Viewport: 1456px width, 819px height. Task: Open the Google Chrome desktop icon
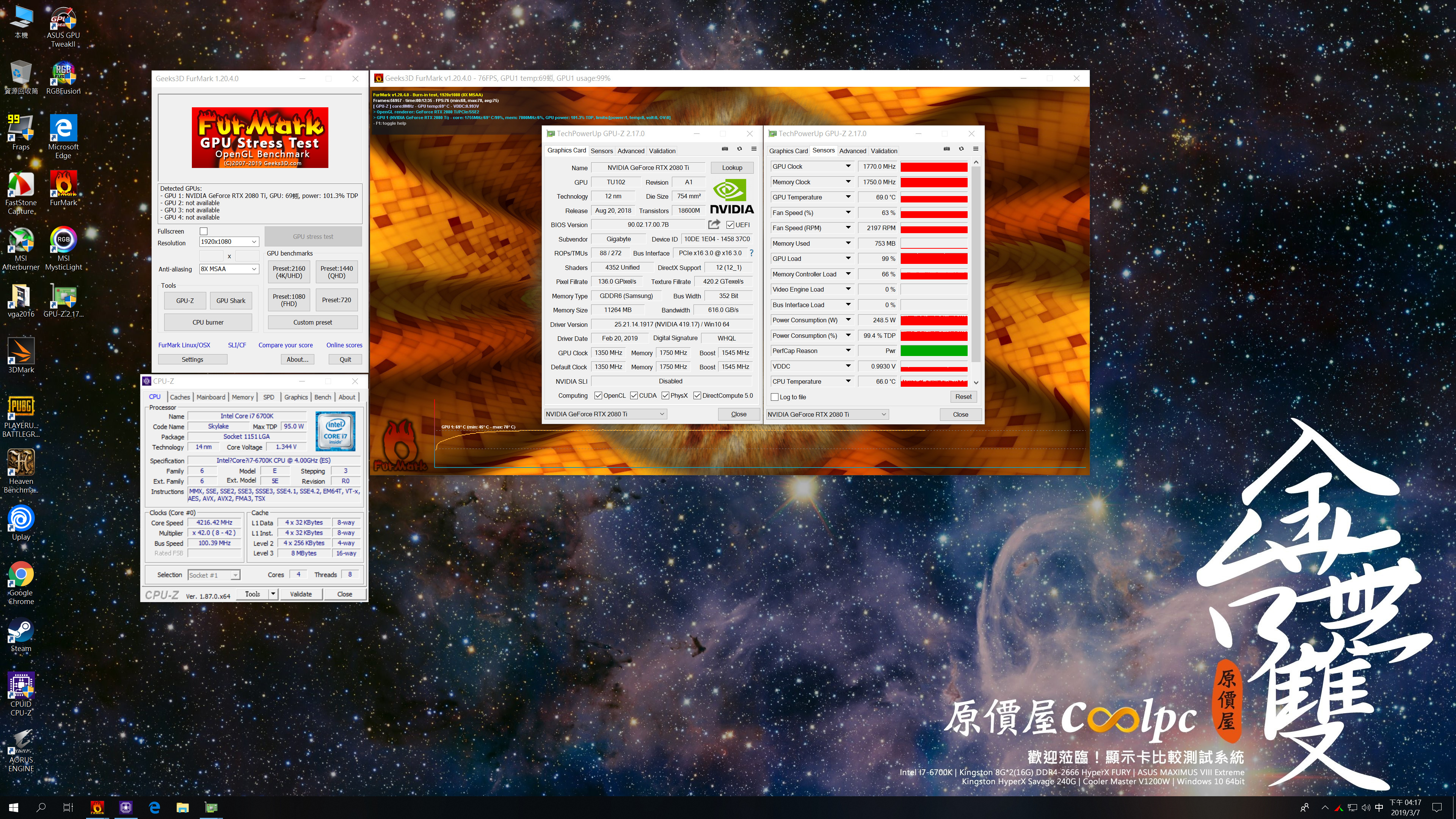pyautogui.click(x=21, y=583)
